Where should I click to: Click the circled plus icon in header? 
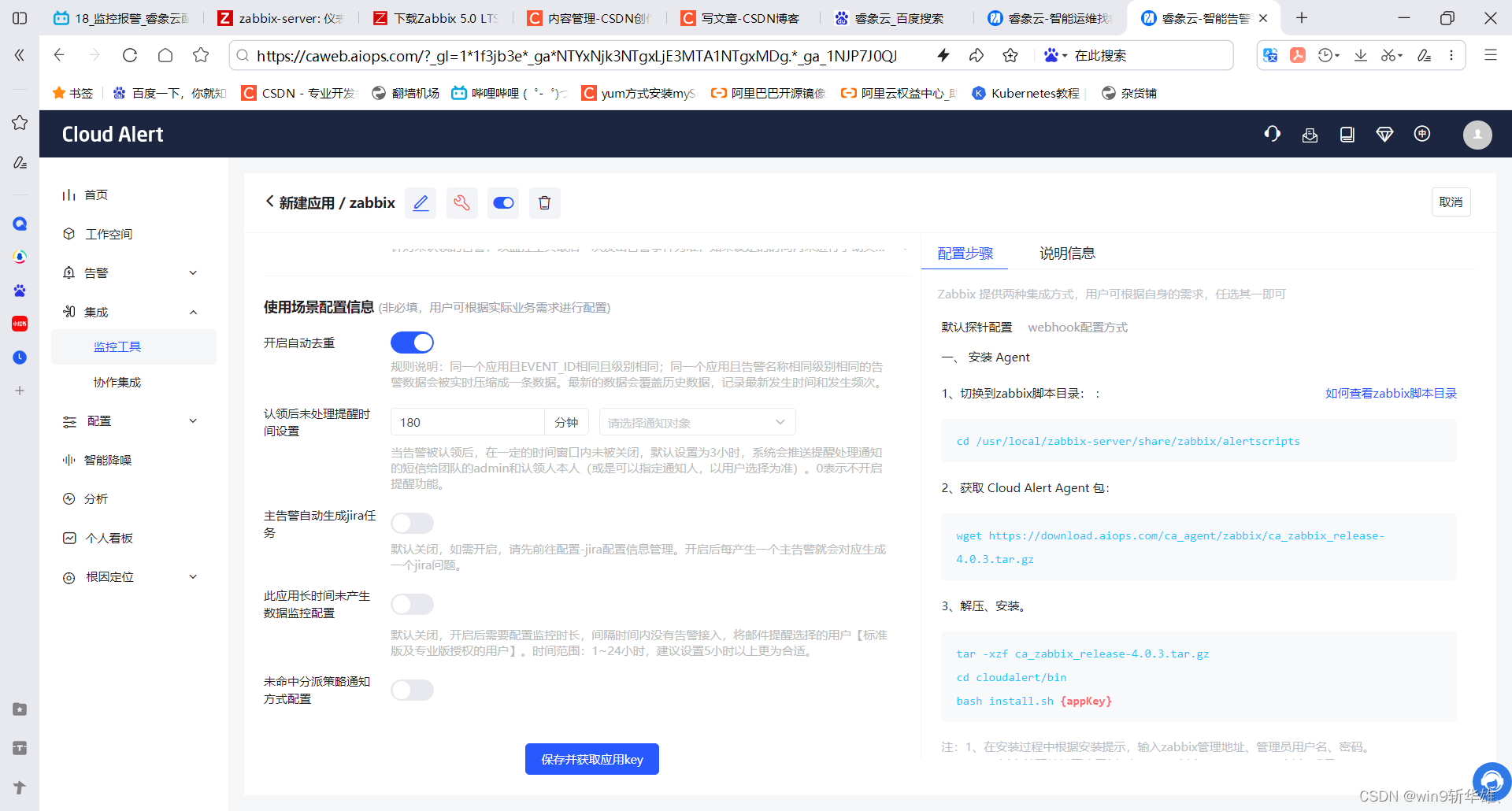pos(1422,134)
